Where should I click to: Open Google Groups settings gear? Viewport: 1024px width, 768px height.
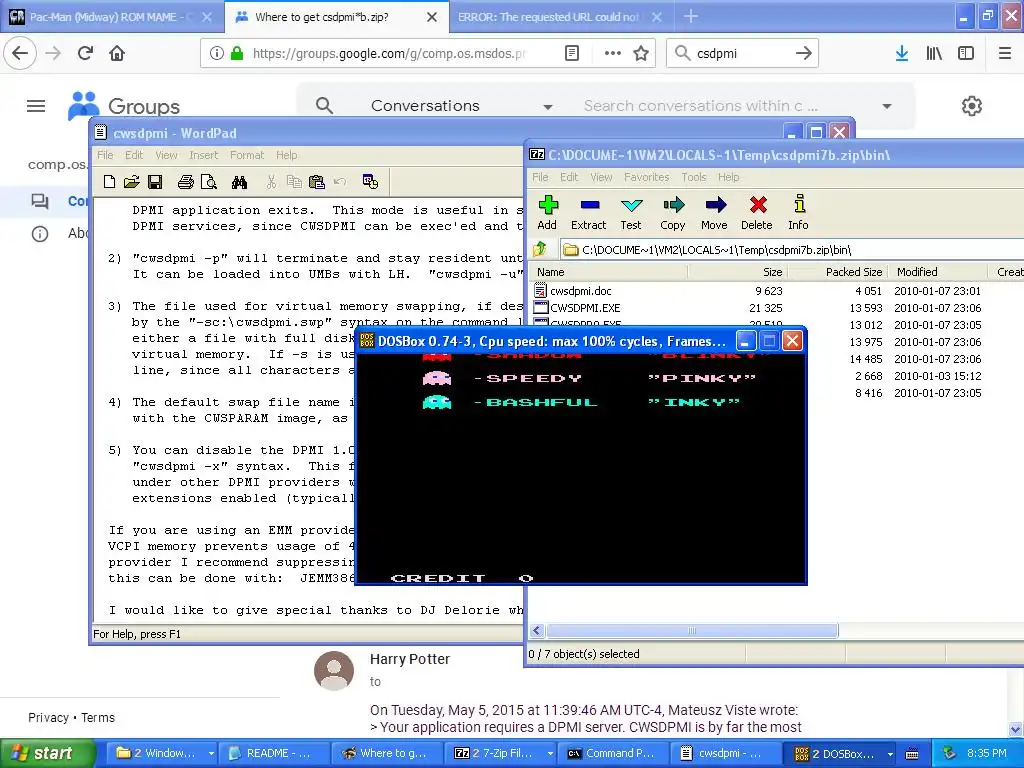point(972,106)
